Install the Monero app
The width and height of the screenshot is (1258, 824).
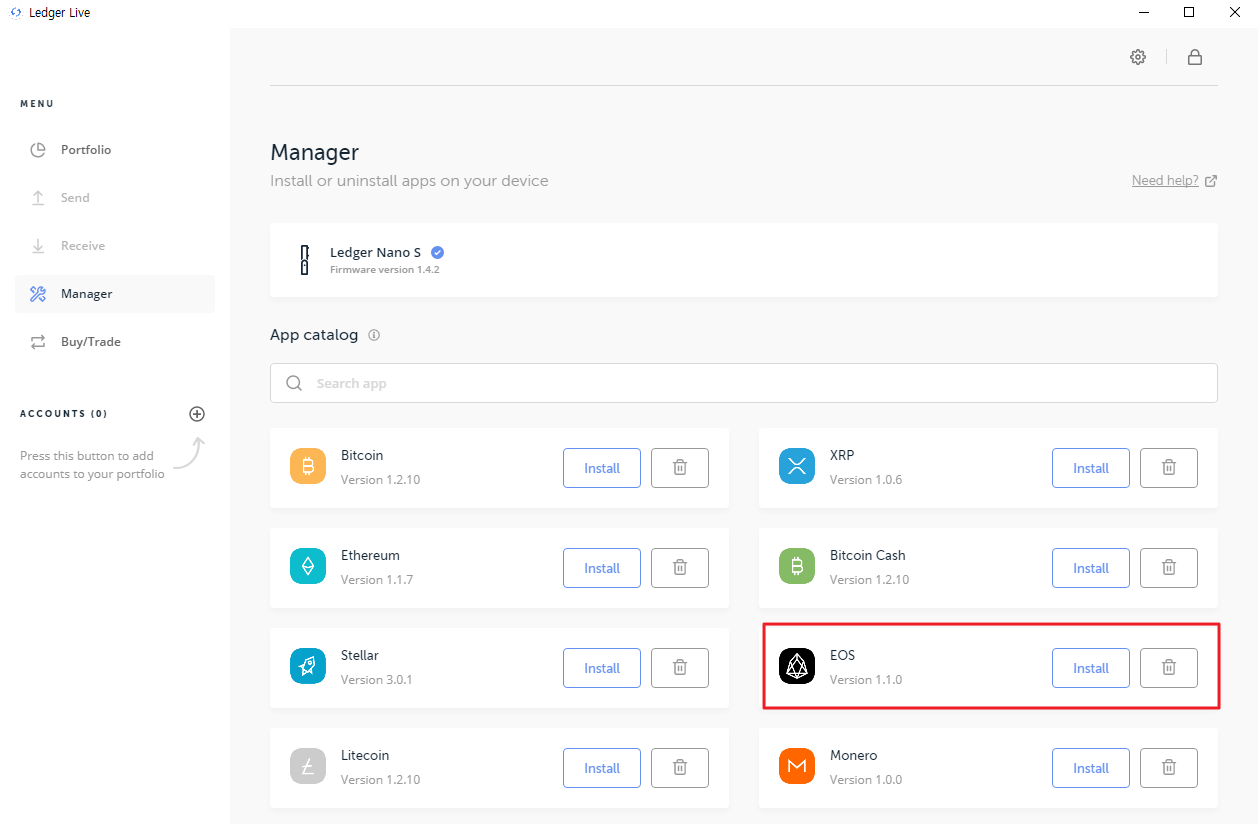(x=1091, y=768)
